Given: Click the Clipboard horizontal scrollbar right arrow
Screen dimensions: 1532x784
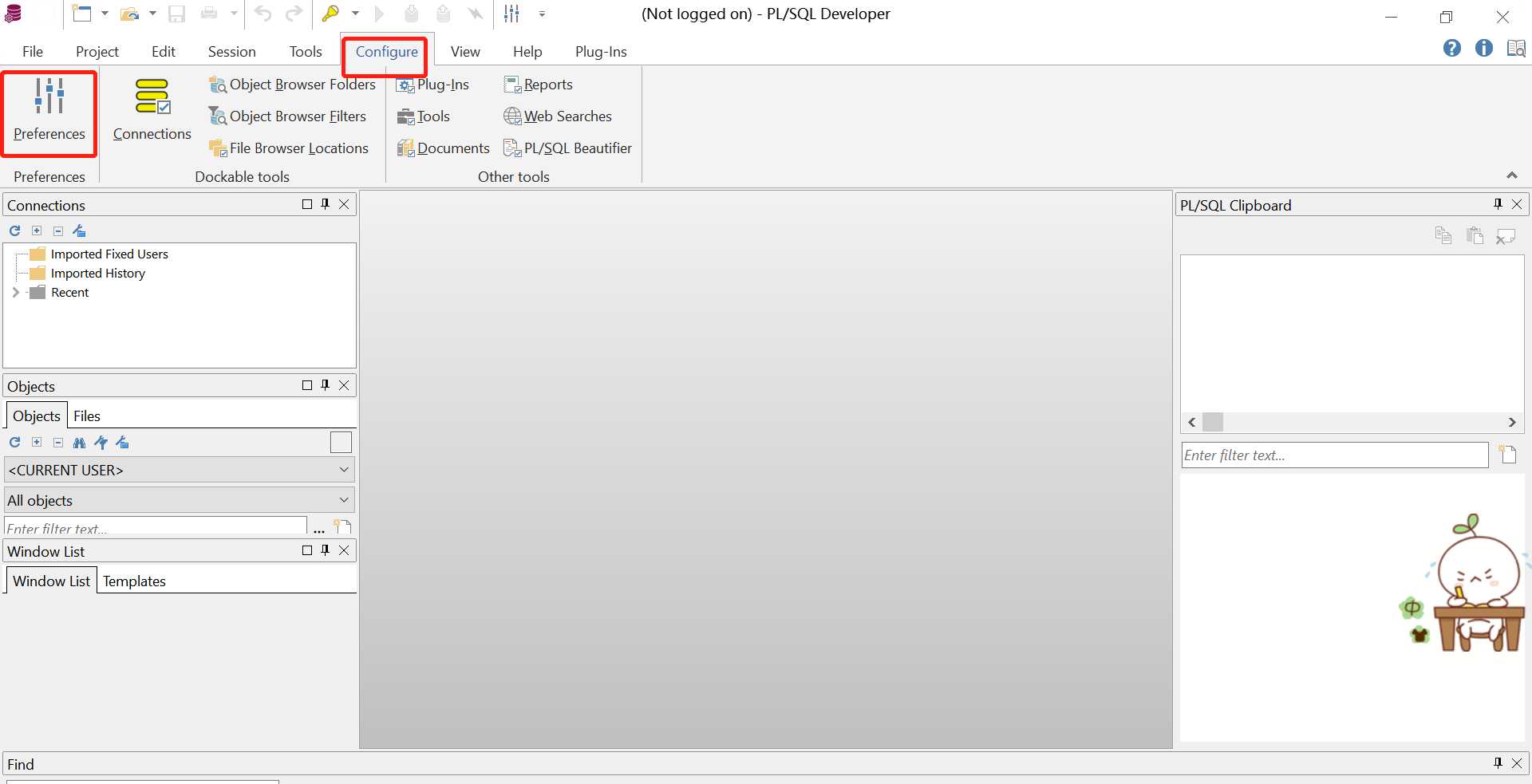Looking at the screenshot, I should pyautogui.click(x=1512, y=423).
